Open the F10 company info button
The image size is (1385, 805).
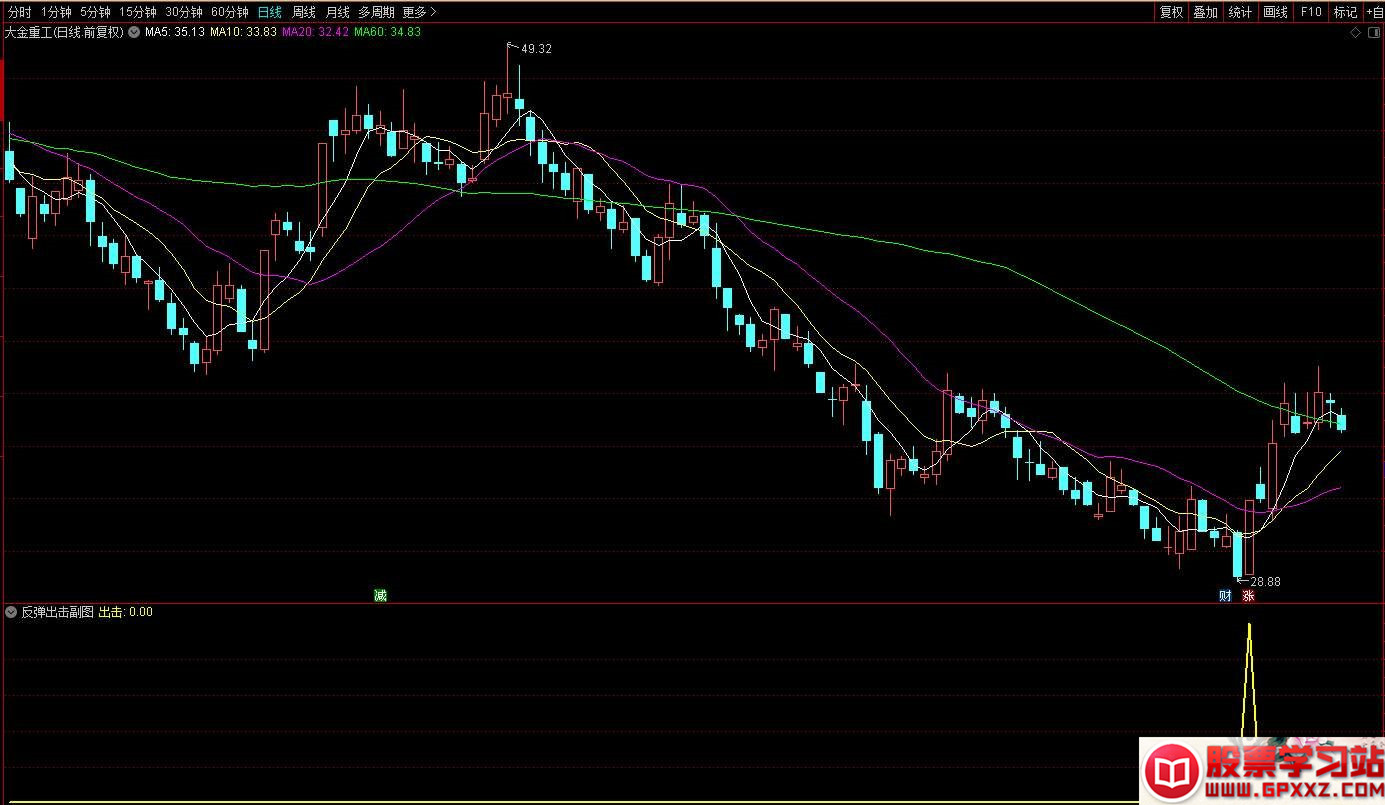click(x=1310, y=12)
